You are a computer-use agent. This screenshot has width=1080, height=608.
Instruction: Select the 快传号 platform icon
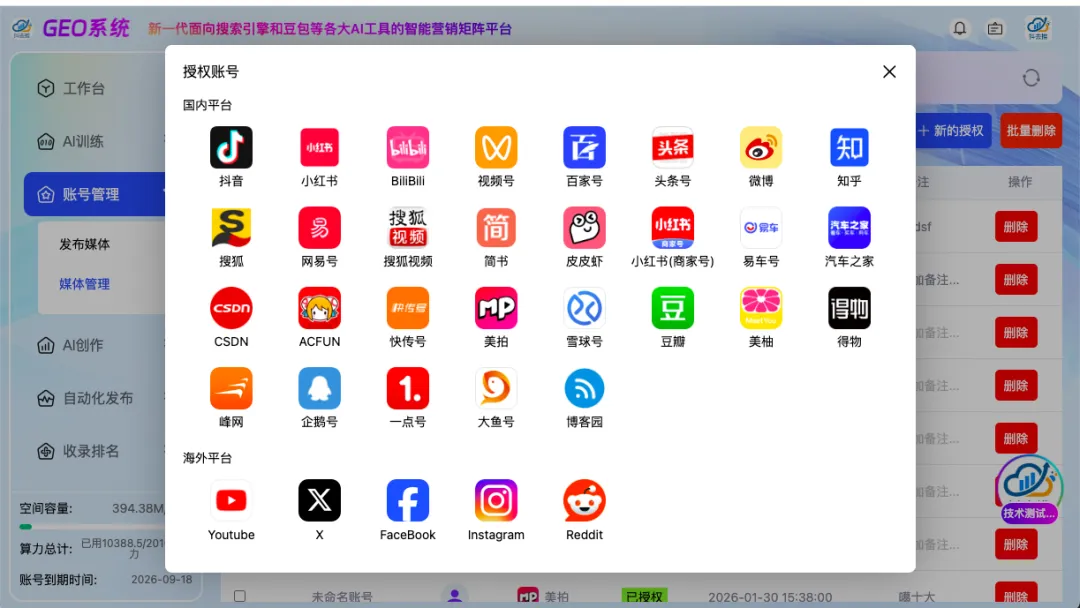pyautogui.click(x=408, y=308)
